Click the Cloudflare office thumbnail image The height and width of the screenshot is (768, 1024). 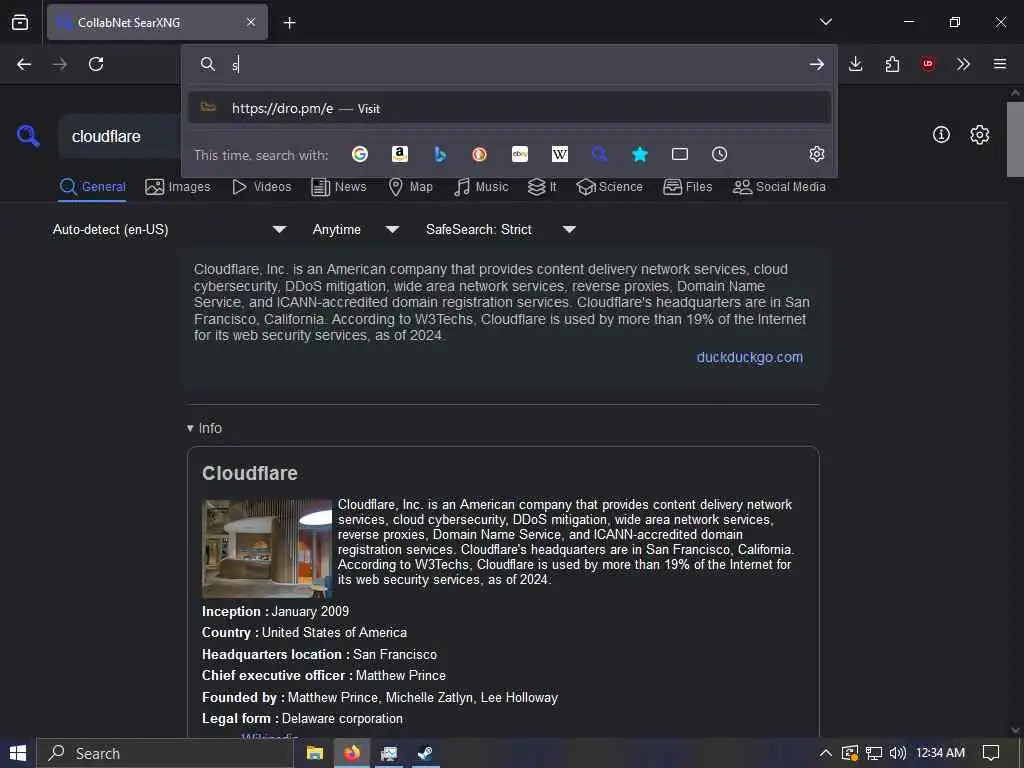(266, 549)
